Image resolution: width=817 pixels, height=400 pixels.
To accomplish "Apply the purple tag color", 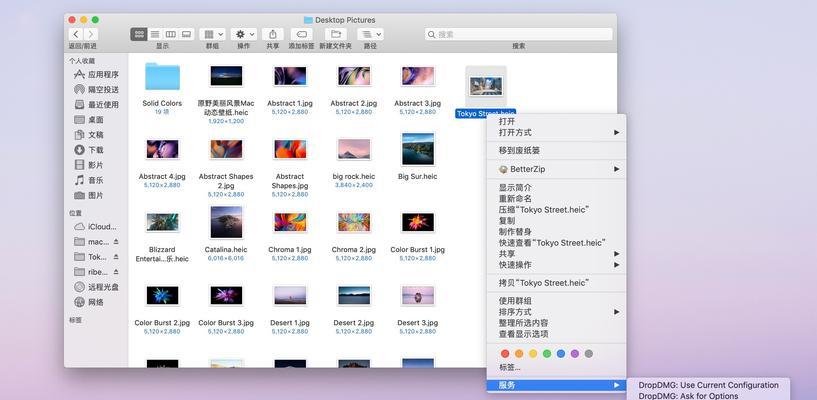I will pyautogui.click(x=575, y=354).
